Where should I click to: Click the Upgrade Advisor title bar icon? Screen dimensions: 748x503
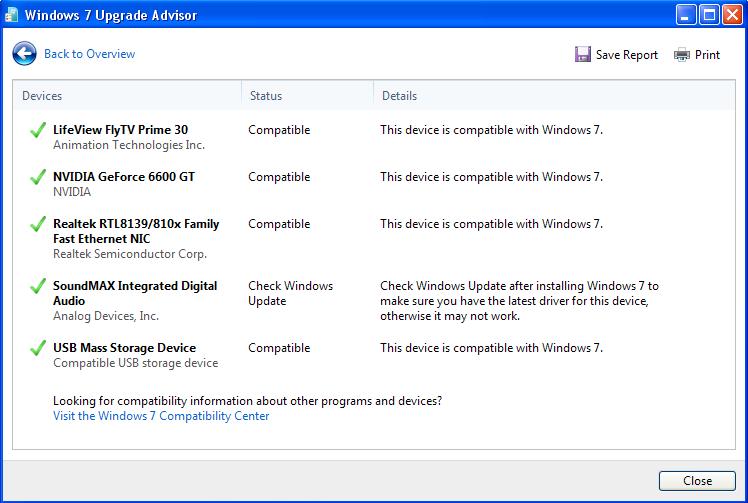tap(11, 15)
